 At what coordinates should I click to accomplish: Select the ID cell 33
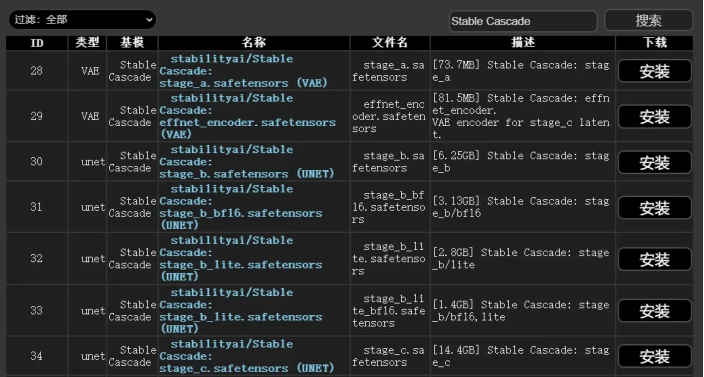(x=37, y=311)
